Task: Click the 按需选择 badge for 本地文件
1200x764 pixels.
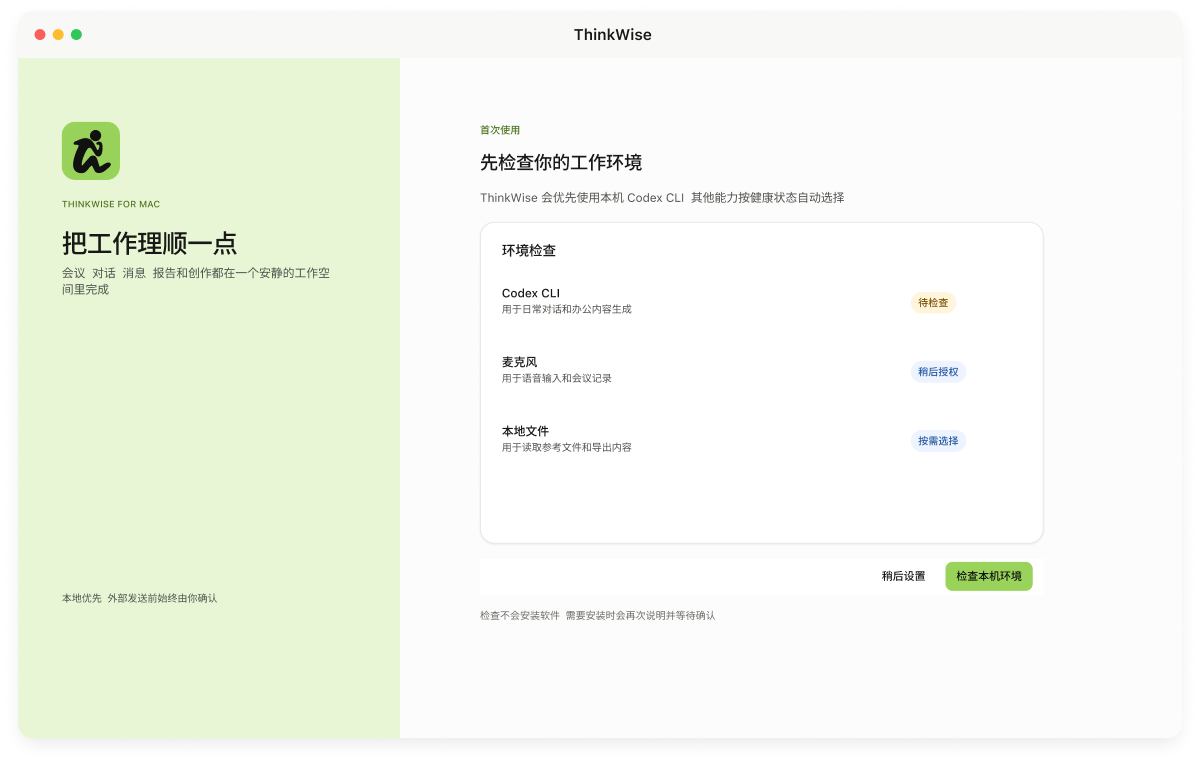Action: point(938,440)
